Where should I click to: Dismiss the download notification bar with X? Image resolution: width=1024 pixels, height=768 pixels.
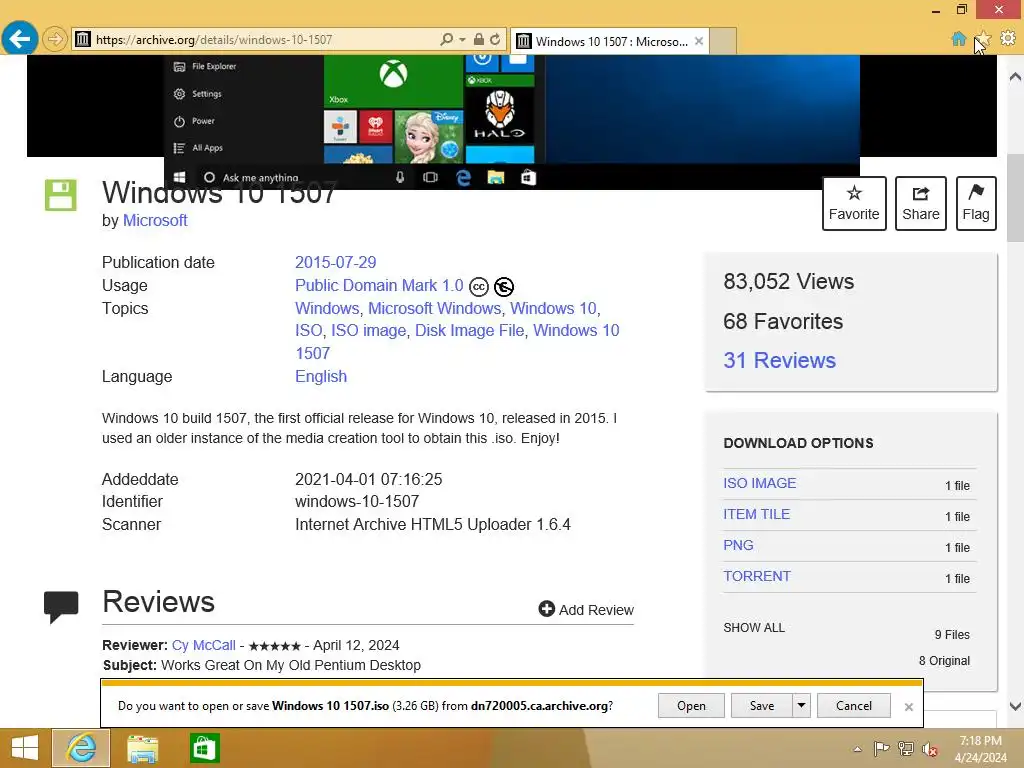point(908,707)
